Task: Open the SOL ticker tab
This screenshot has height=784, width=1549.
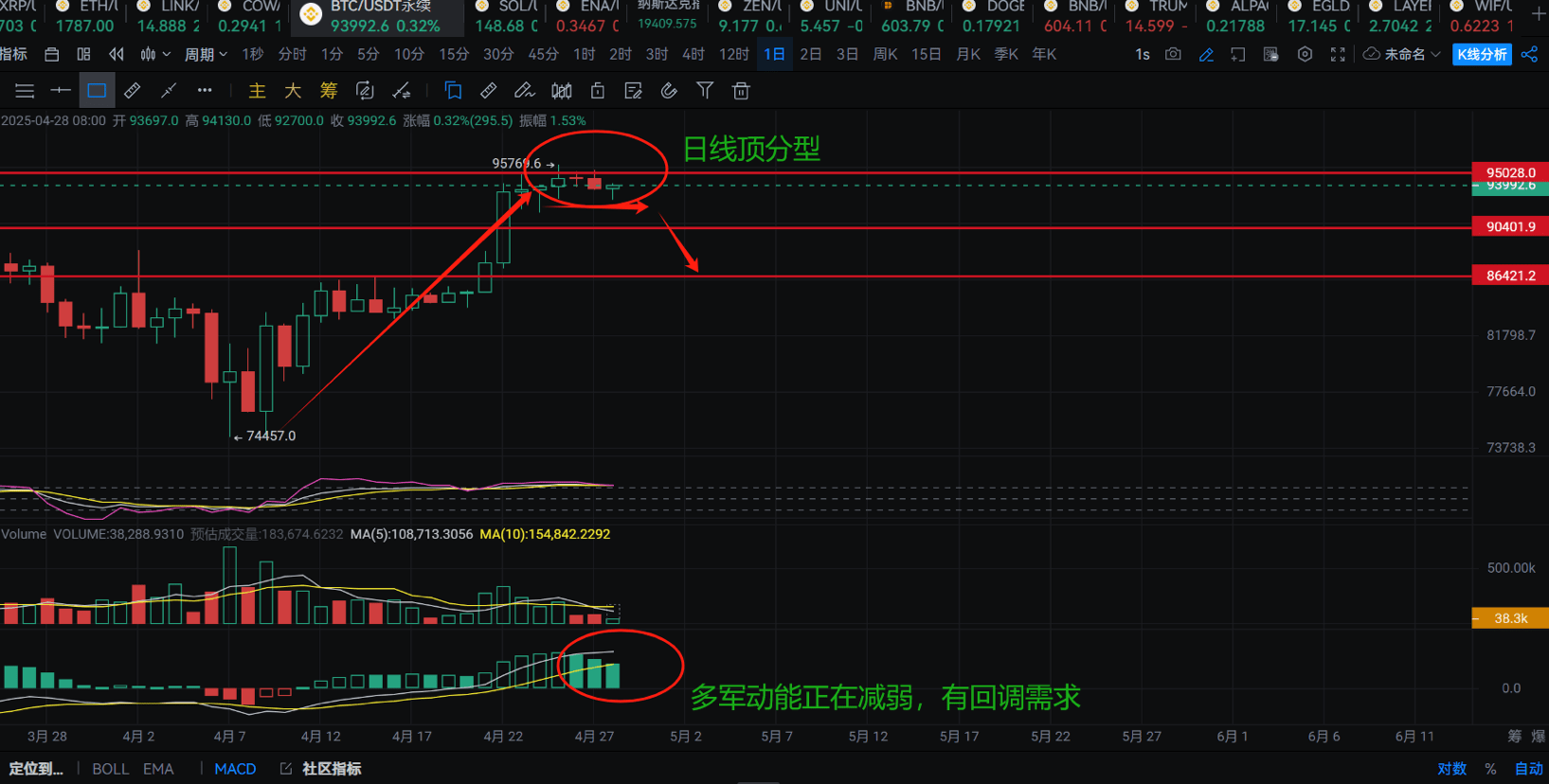Action: pyautogui.click(x=506, y=16)
